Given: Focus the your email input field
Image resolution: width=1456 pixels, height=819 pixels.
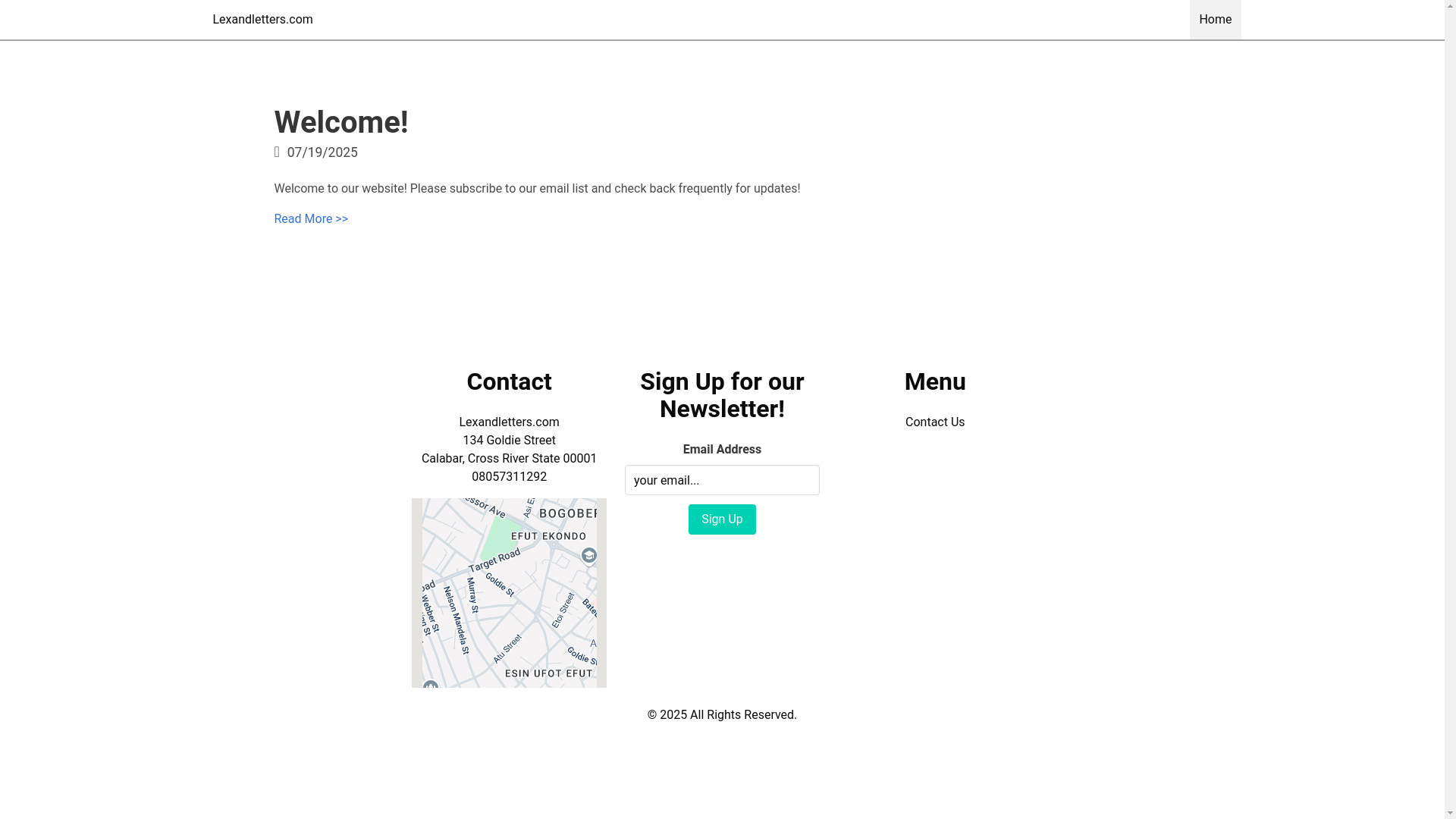Looking at the screenshot, I should pos(722,480).
